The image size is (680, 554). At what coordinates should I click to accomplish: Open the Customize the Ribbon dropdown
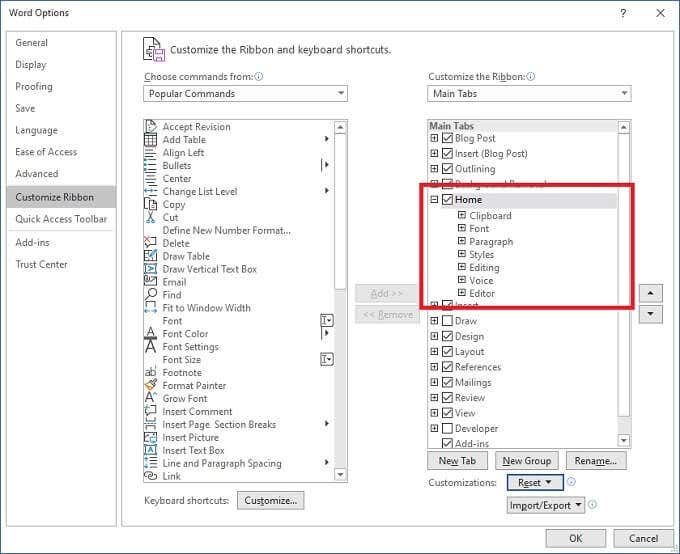coord(529,94)
